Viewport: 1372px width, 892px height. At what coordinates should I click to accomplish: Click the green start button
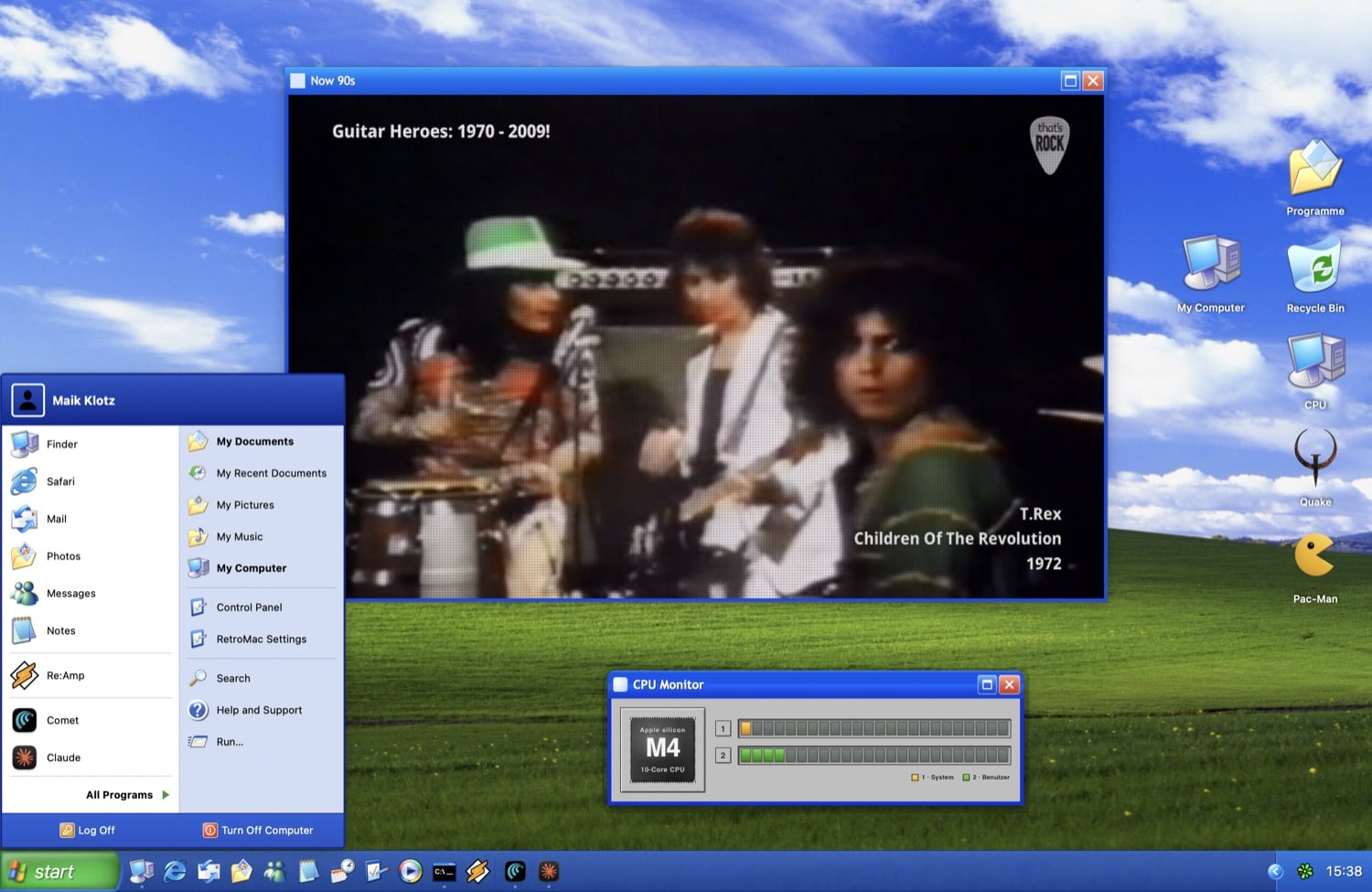(59, 871)
